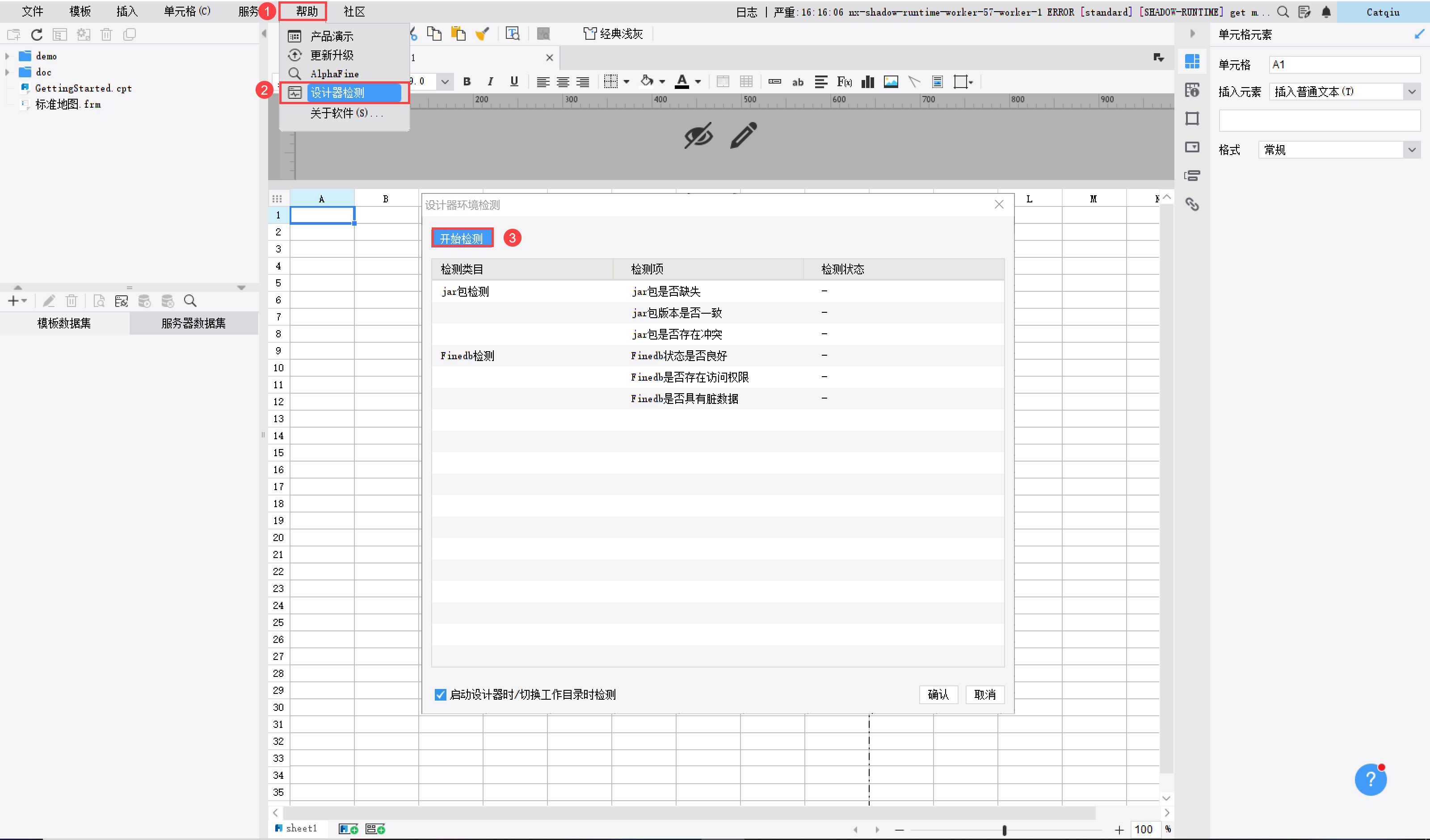Switch to the 服务器数据集 tab

(x=193, y=323)
